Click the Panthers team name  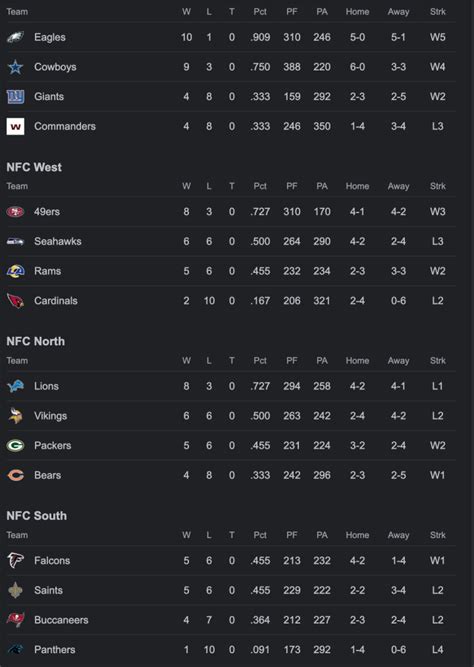coord(54,650)
